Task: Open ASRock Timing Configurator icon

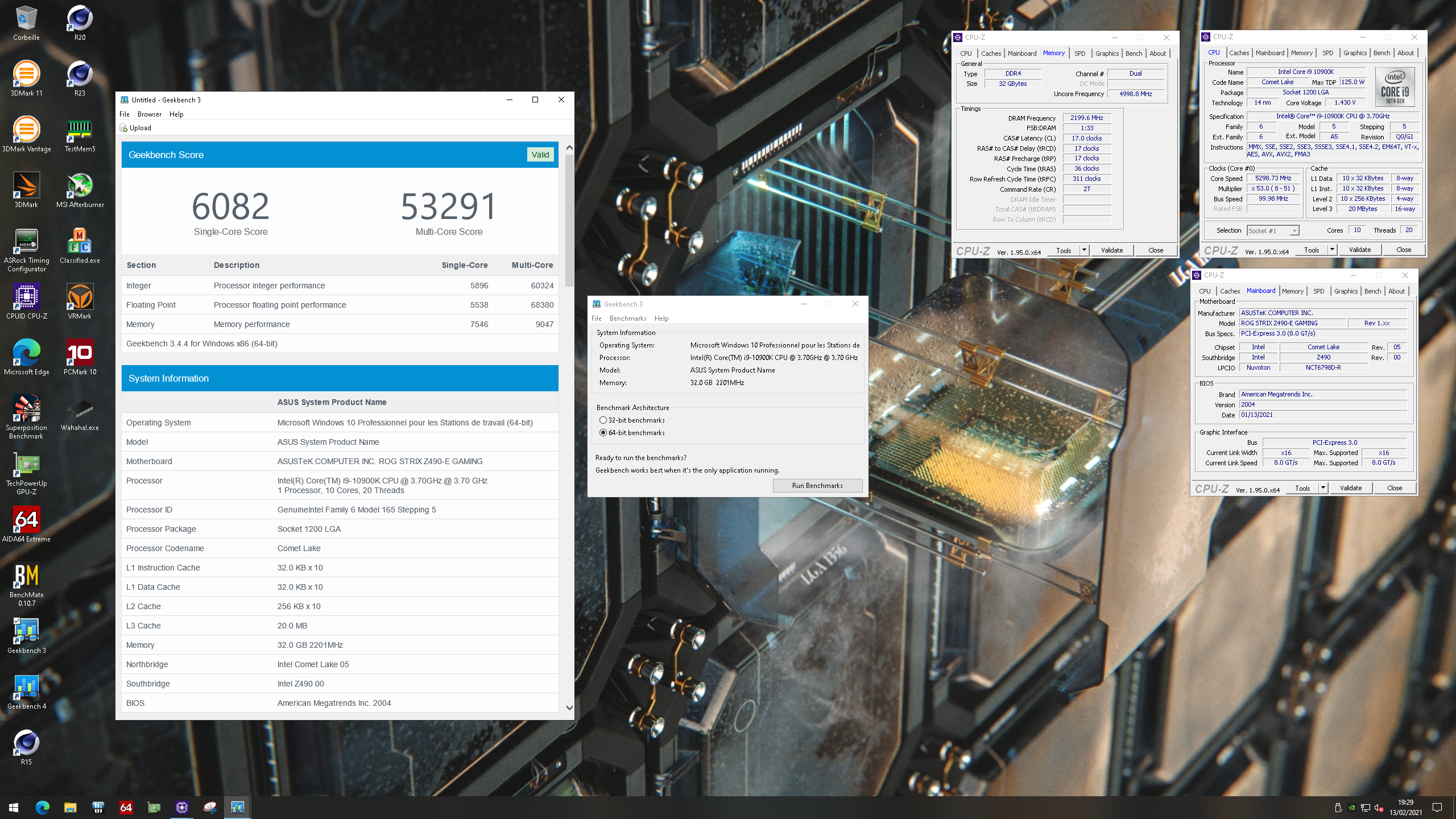Action: click(26, 250)
